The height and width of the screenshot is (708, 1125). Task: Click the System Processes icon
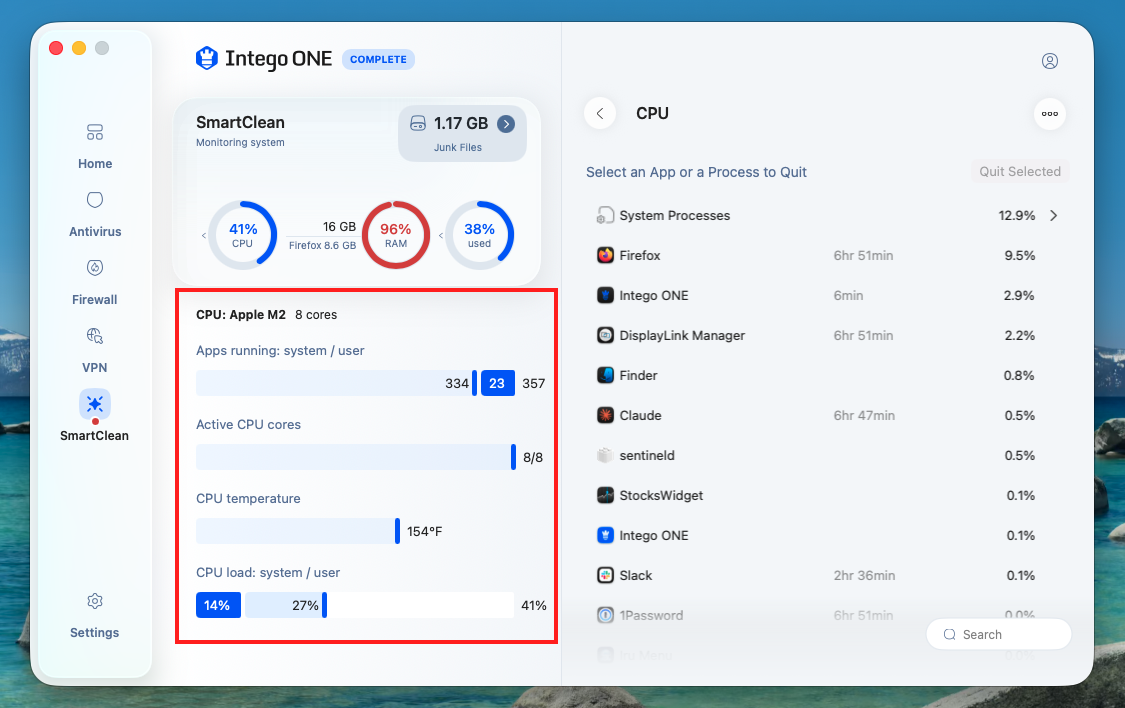tap(606, 215)
